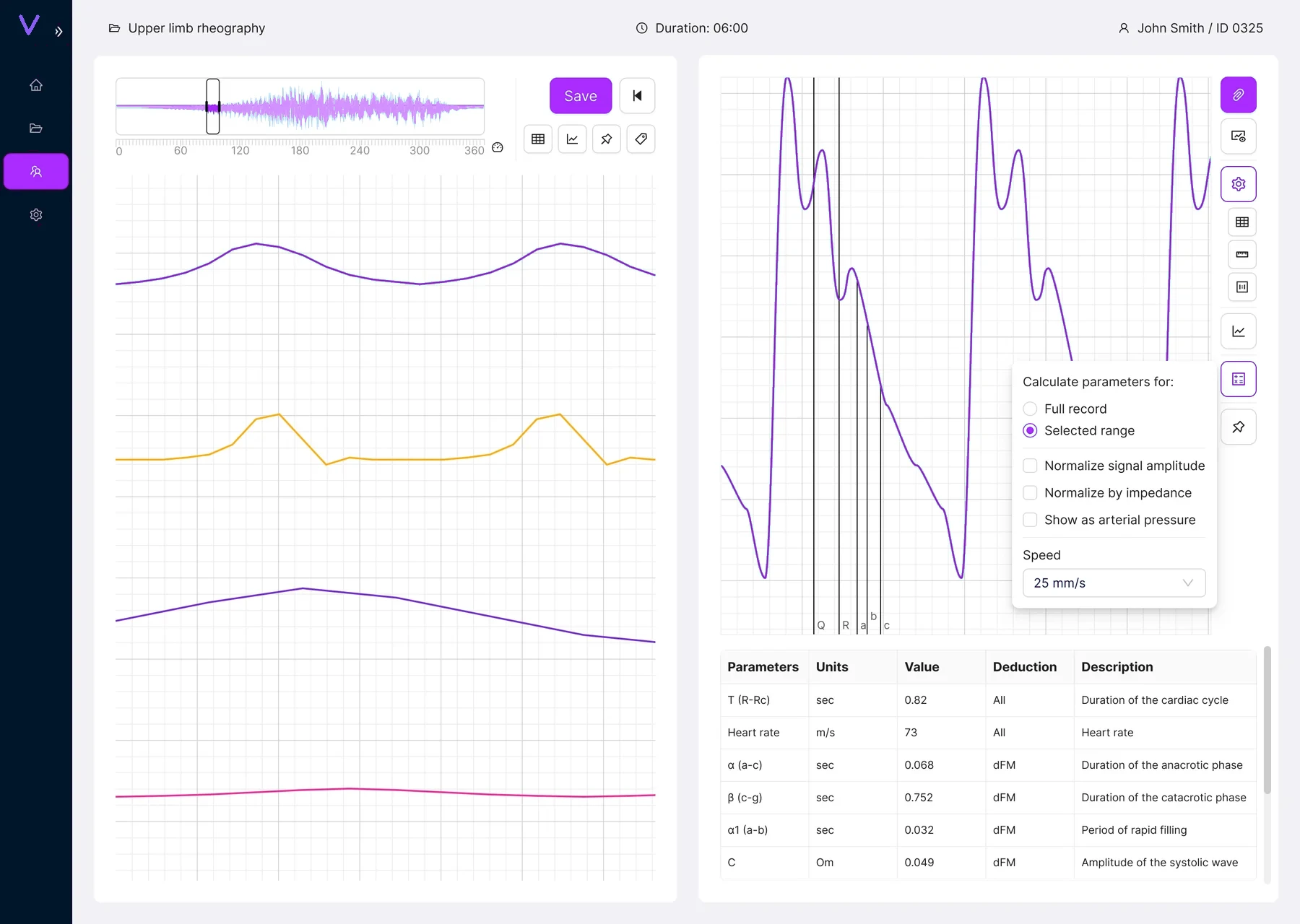Click the pin icon in right toolbar
The width and height of the screenshot is (1300, 924).
tap(1239, 427)
